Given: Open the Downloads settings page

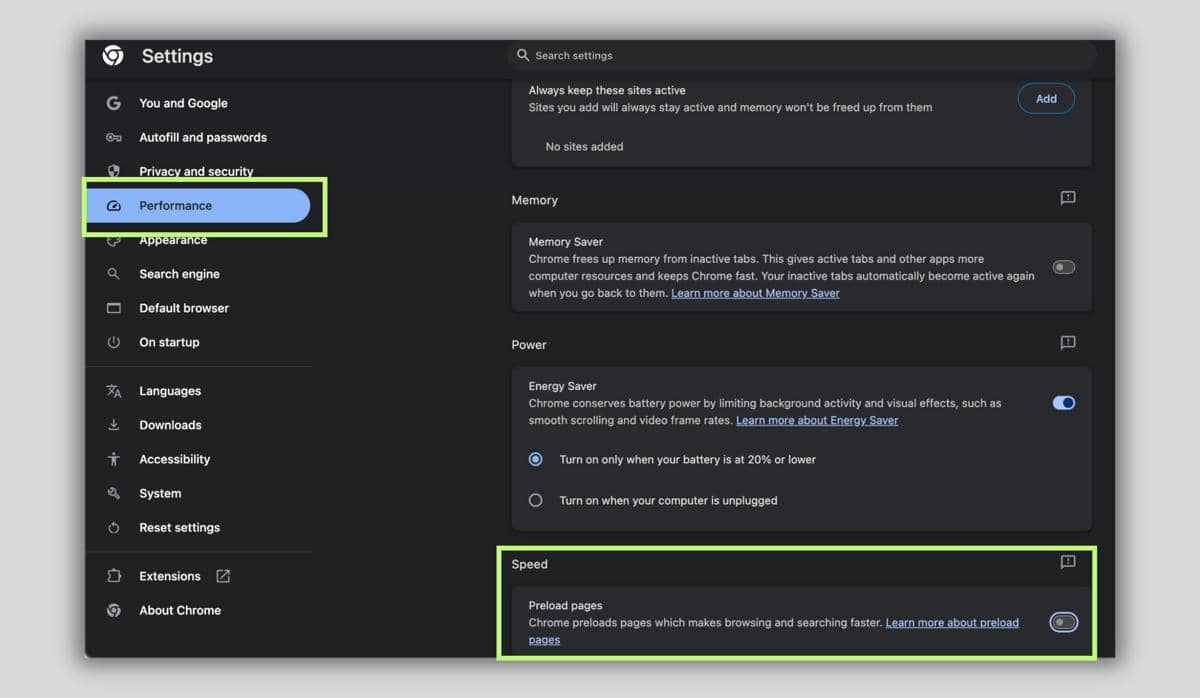Looking at the screenshot, I should pyautogui.click(x=170, y=425).
